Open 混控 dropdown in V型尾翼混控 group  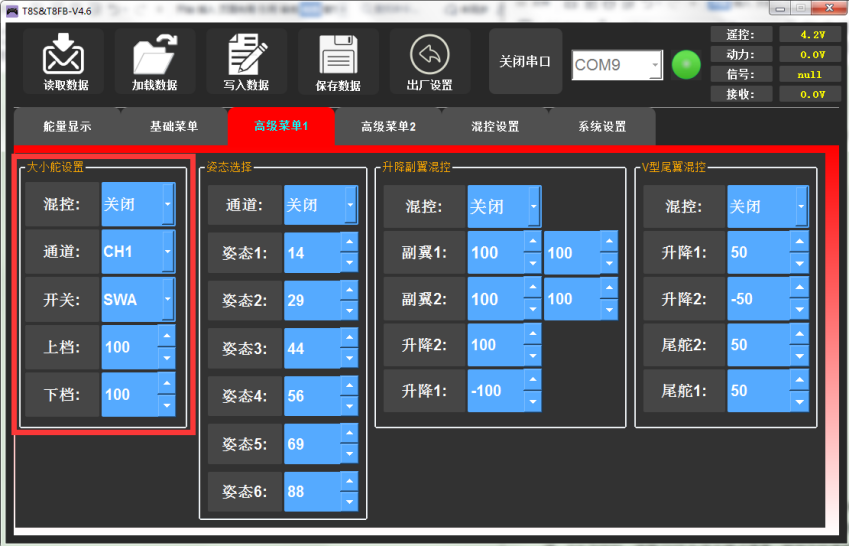(800, 206)
